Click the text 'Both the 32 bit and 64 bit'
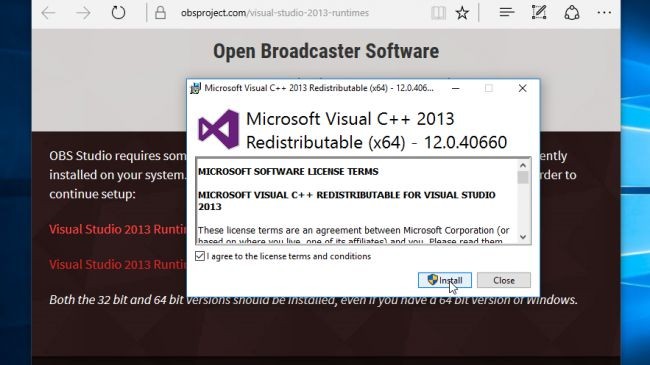The image size is (650, 365). click(116, 299)
